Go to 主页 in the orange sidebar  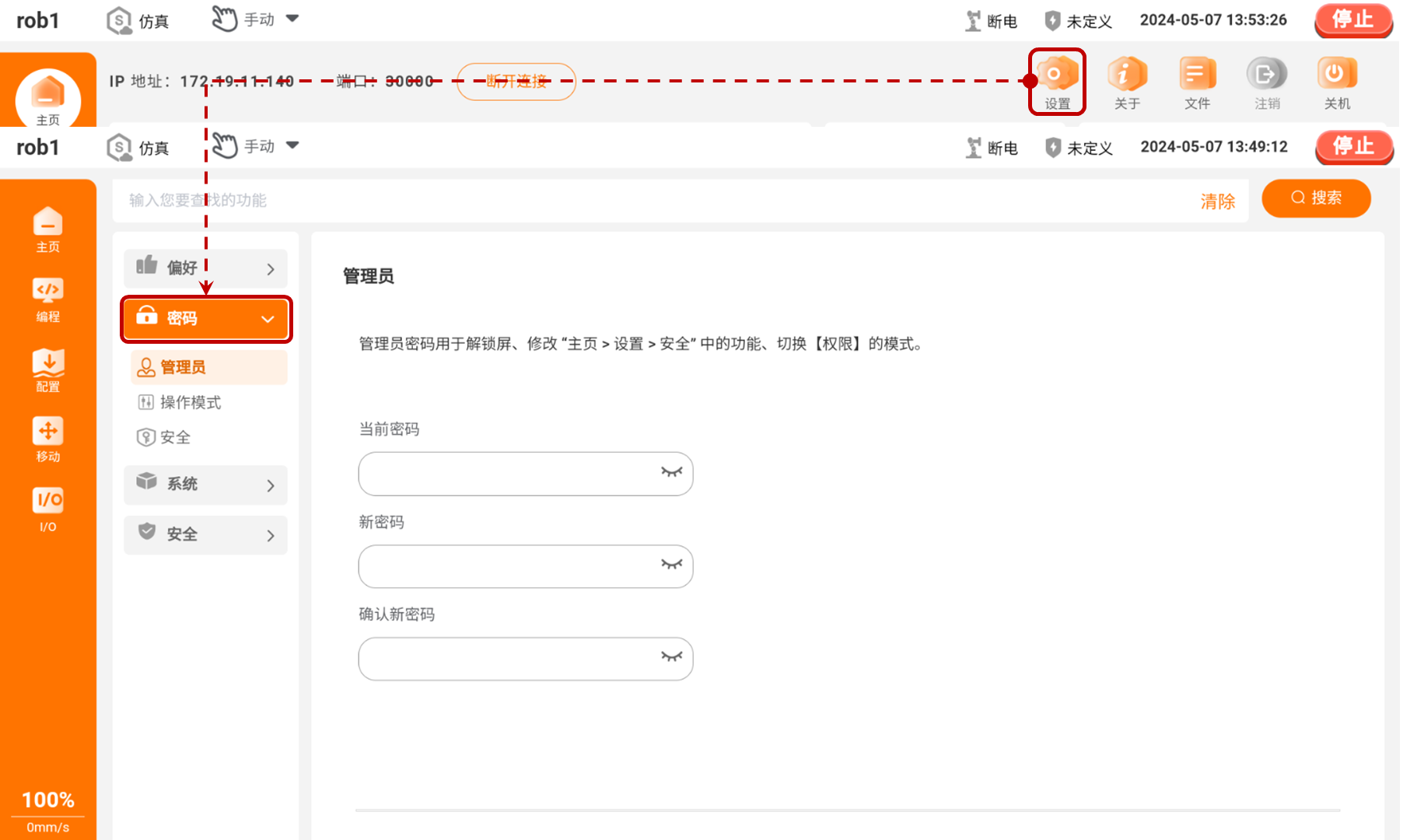(x=47, y=230)
